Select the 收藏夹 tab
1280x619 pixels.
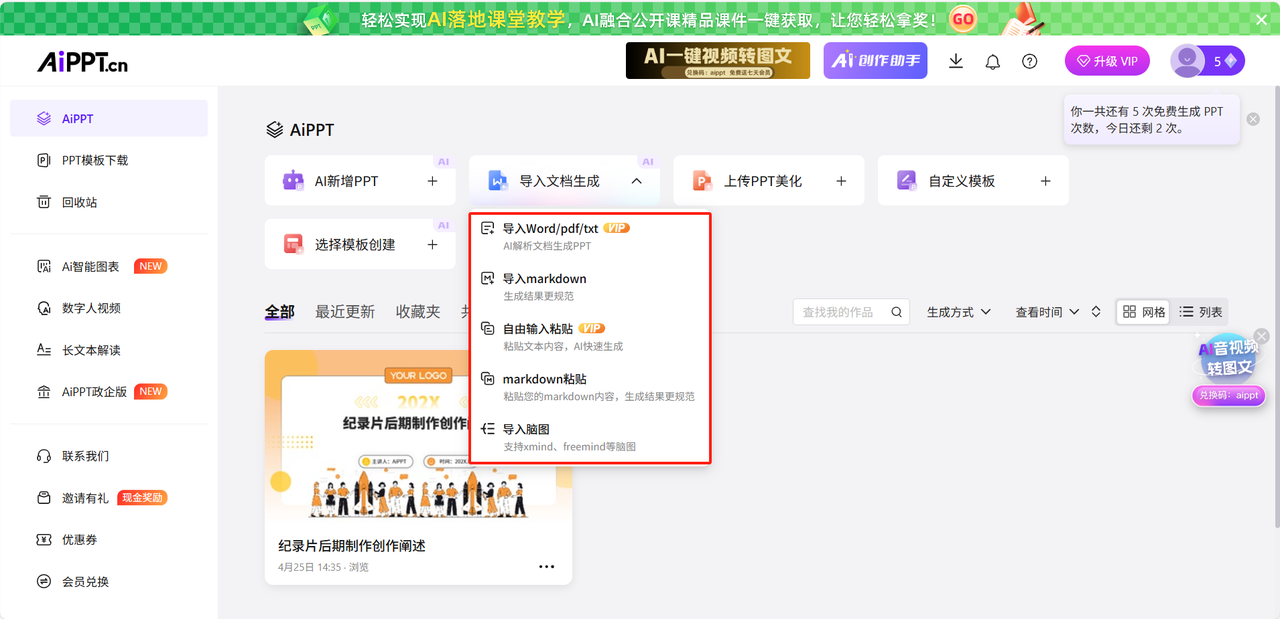point(418,312)
